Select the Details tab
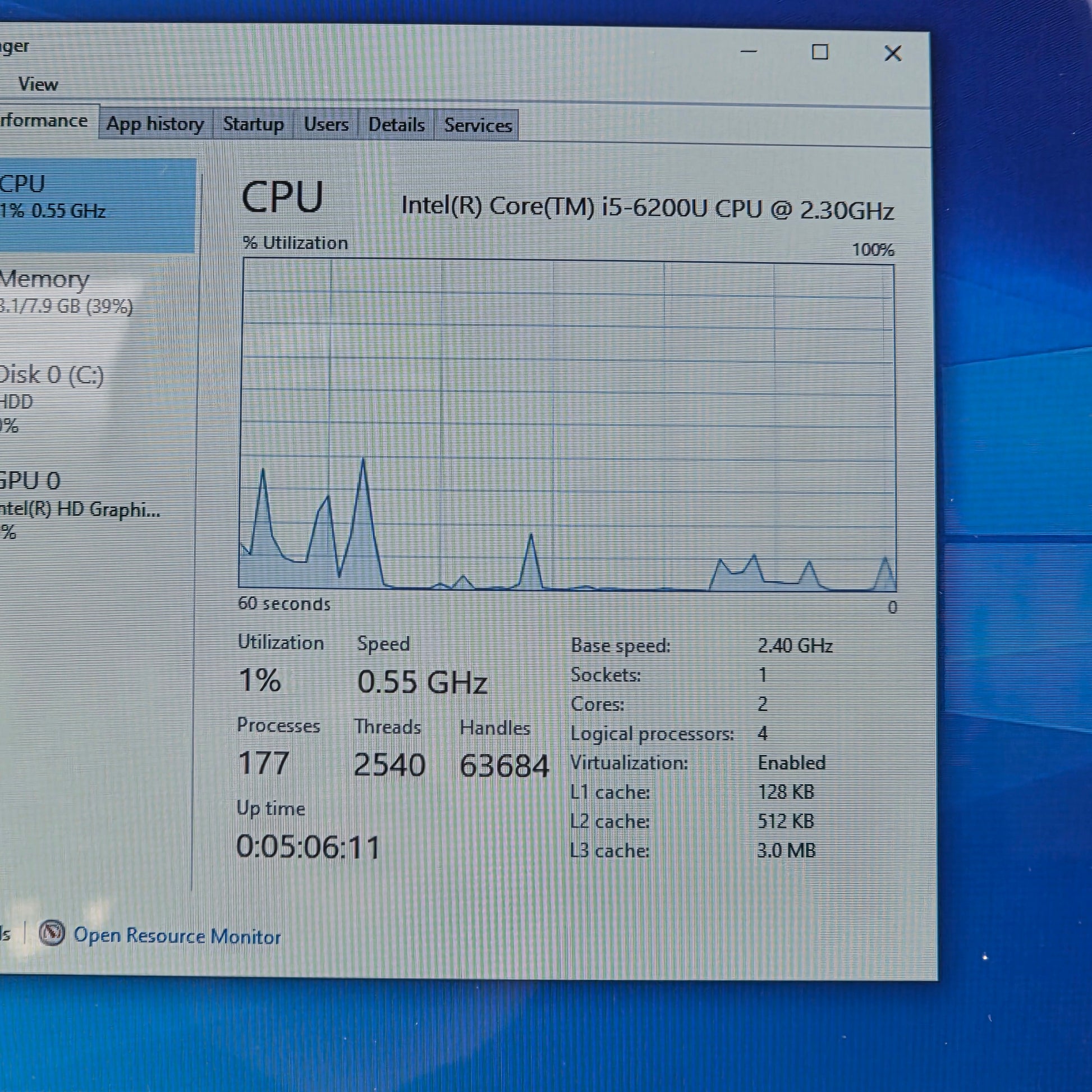The image size is (1092, 1092). click(x=396, y=125)
